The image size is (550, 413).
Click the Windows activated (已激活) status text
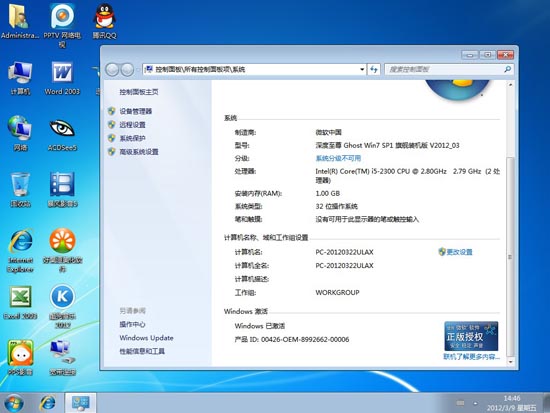260,326
